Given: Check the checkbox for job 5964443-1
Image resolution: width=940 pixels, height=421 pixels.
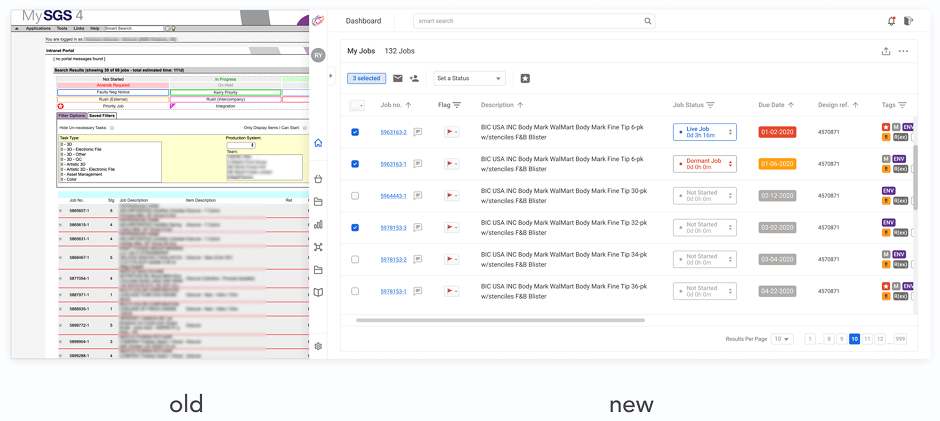Looking at the screenshot, I should coord(355,196).
